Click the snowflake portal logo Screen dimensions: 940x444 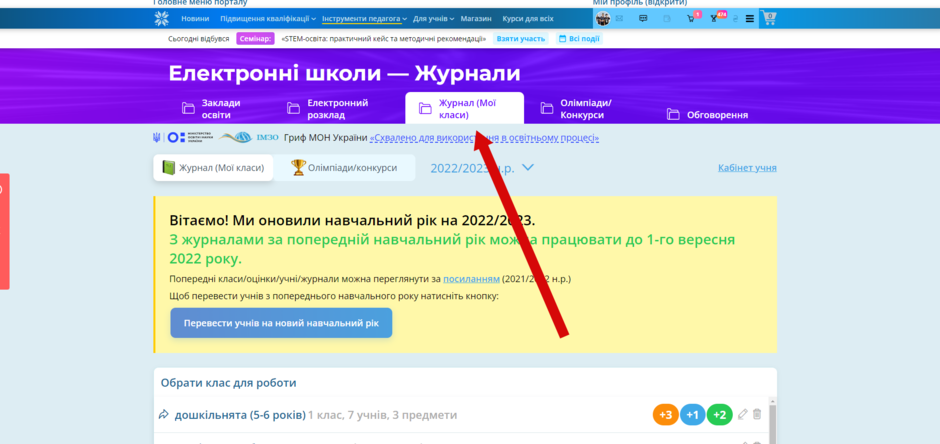161,19
